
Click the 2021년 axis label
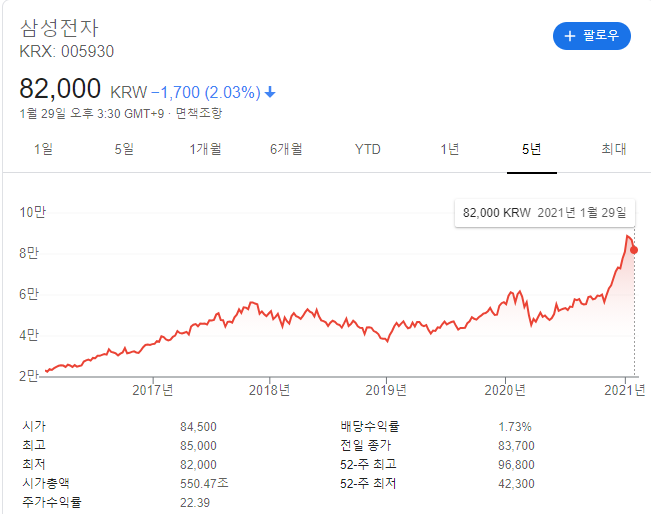tap(625, 390)
